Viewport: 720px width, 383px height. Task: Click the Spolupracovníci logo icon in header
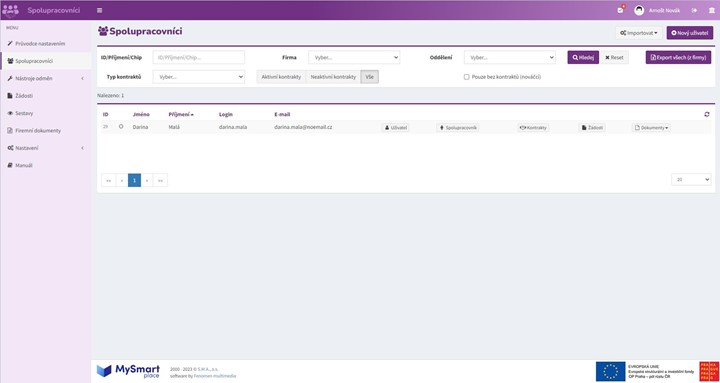[x=10, y=10]
